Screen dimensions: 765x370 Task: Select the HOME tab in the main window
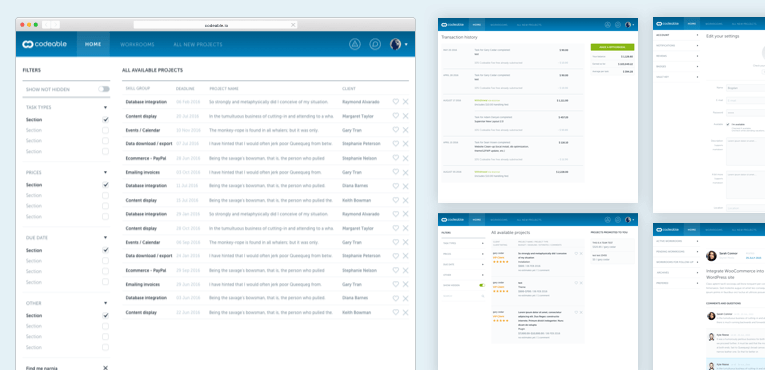coord(93,44)
